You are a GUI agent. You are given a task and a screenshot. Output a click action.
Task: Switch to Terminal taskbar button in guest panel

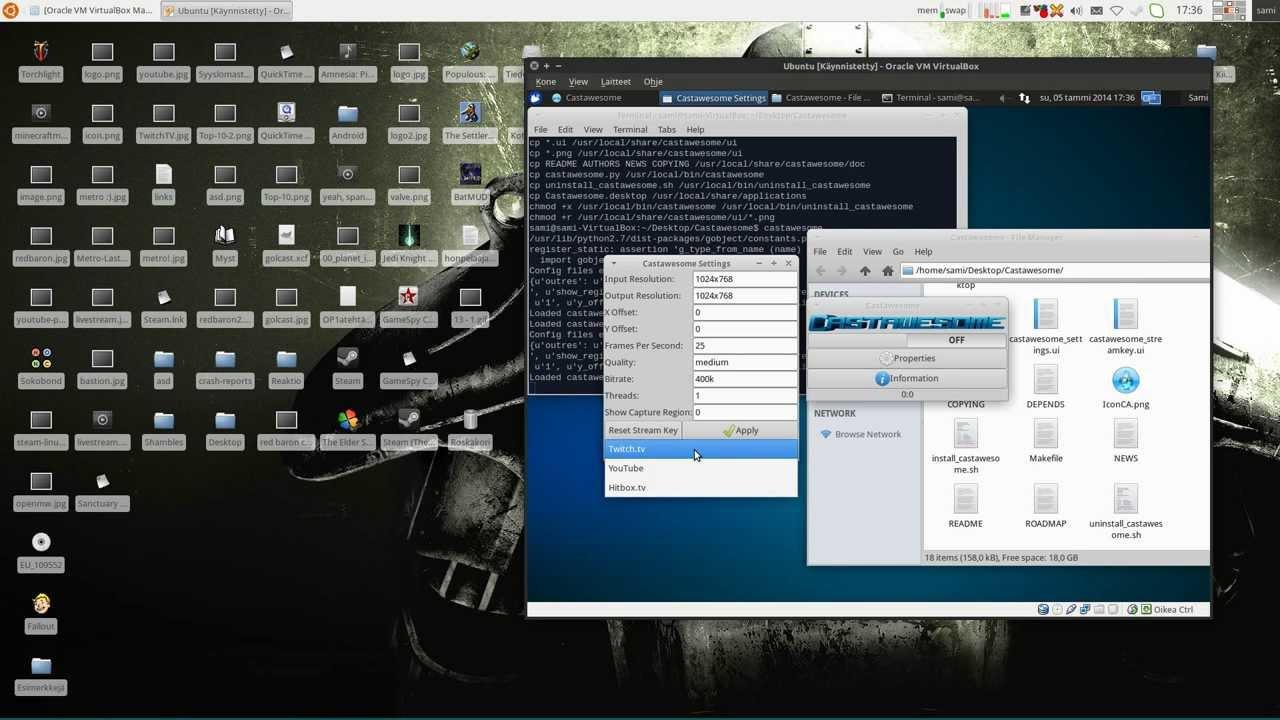(x=931, y=98)
